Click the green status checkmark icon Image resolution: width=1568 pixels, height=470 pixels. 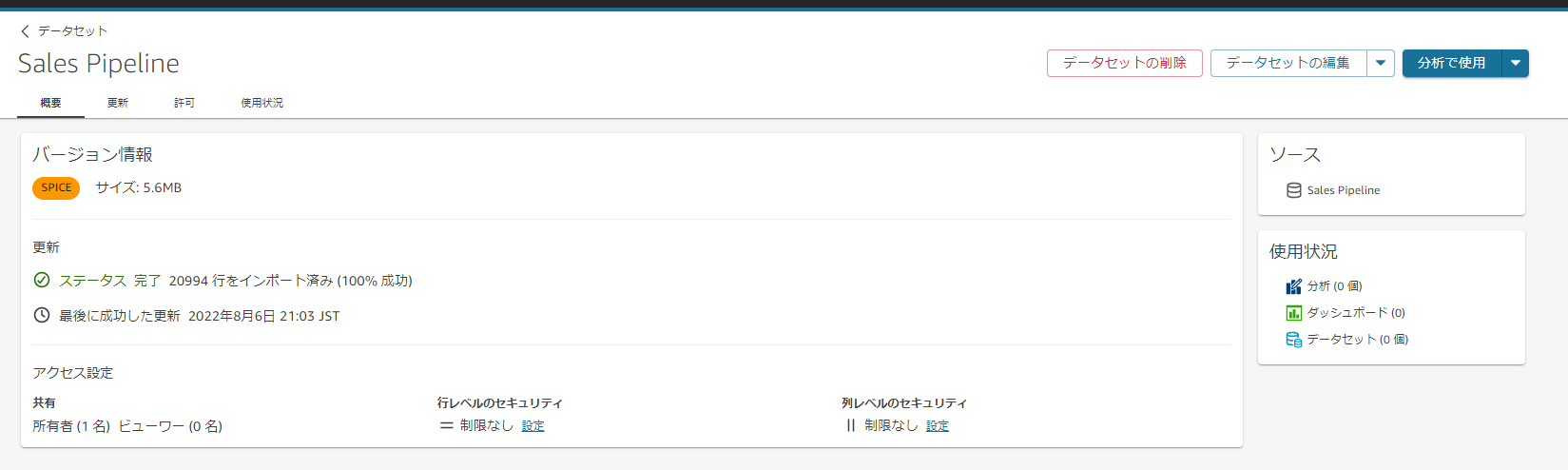point(42,280)
